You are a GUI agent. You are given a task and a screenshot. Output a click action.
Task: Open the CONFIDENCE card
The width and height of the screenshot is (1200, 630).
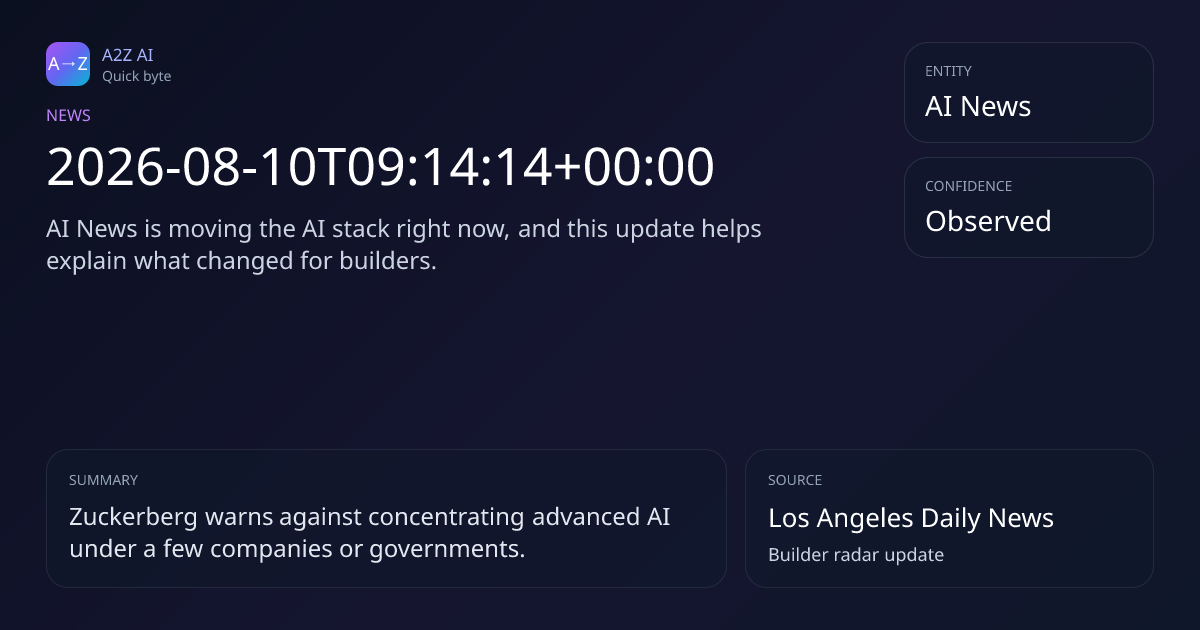[1028, 207]
